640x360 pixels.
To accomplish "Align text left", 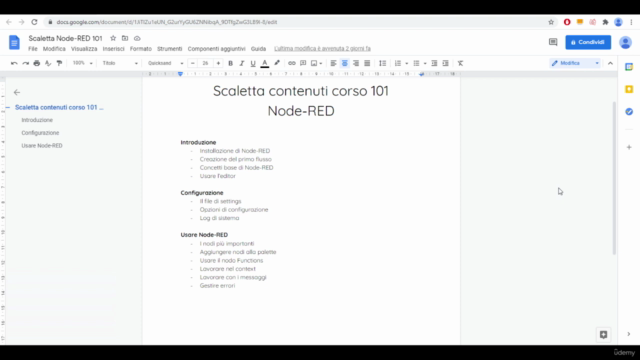I will tap(333, 63).
